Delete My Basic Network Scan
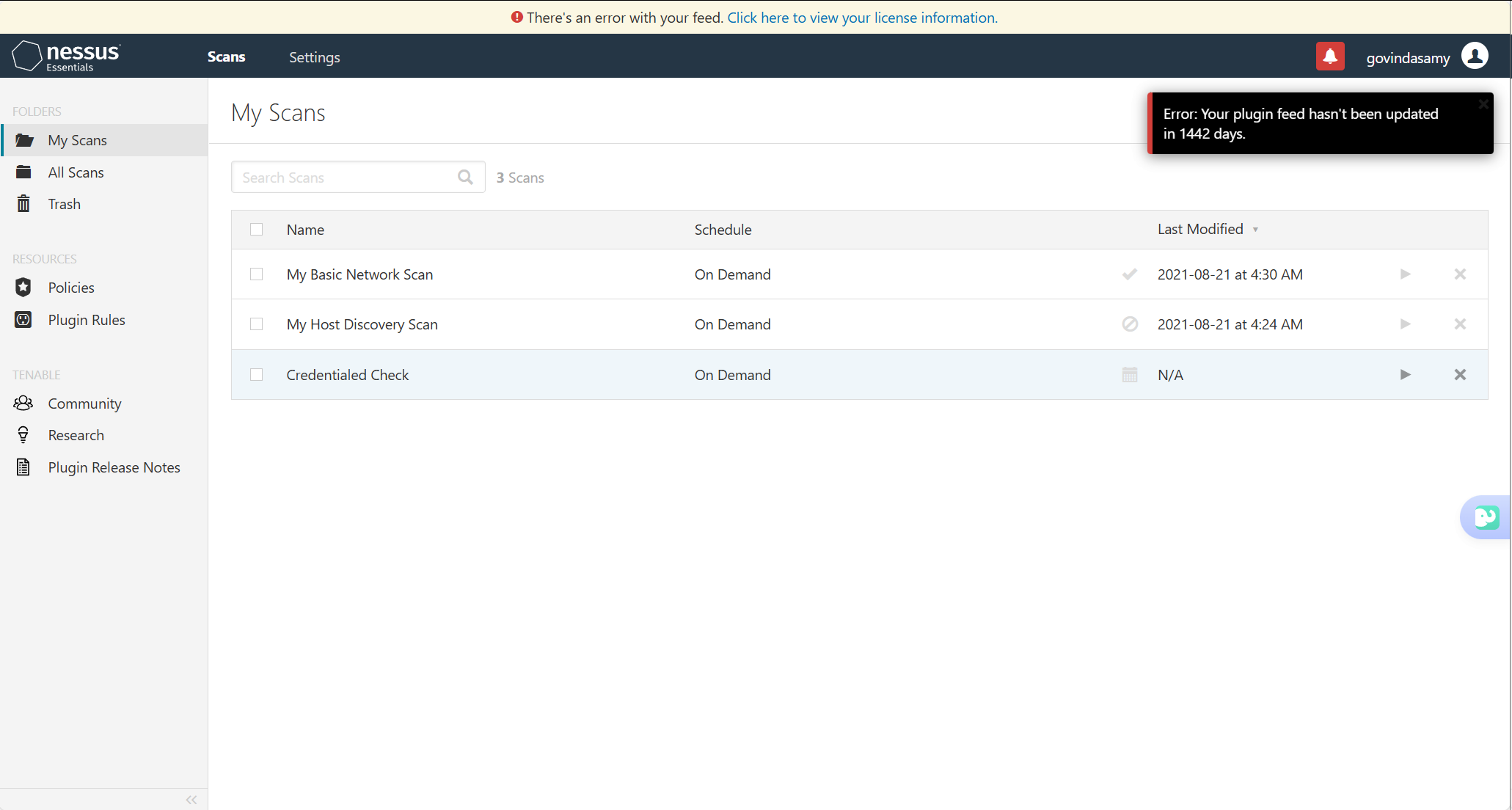Viewport: 1512px width, 810px height. [1460, 274]
